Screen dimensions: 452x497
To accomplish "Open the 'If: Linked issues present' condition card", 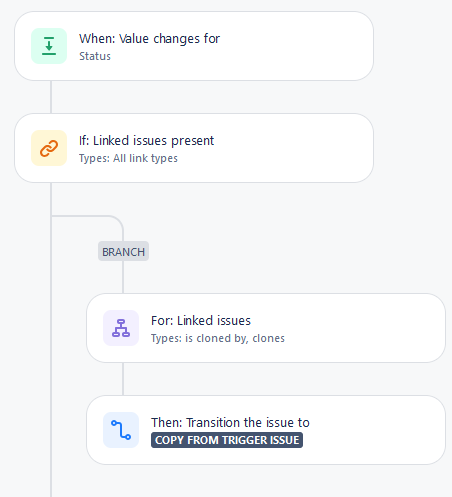I will coord(194,148).
